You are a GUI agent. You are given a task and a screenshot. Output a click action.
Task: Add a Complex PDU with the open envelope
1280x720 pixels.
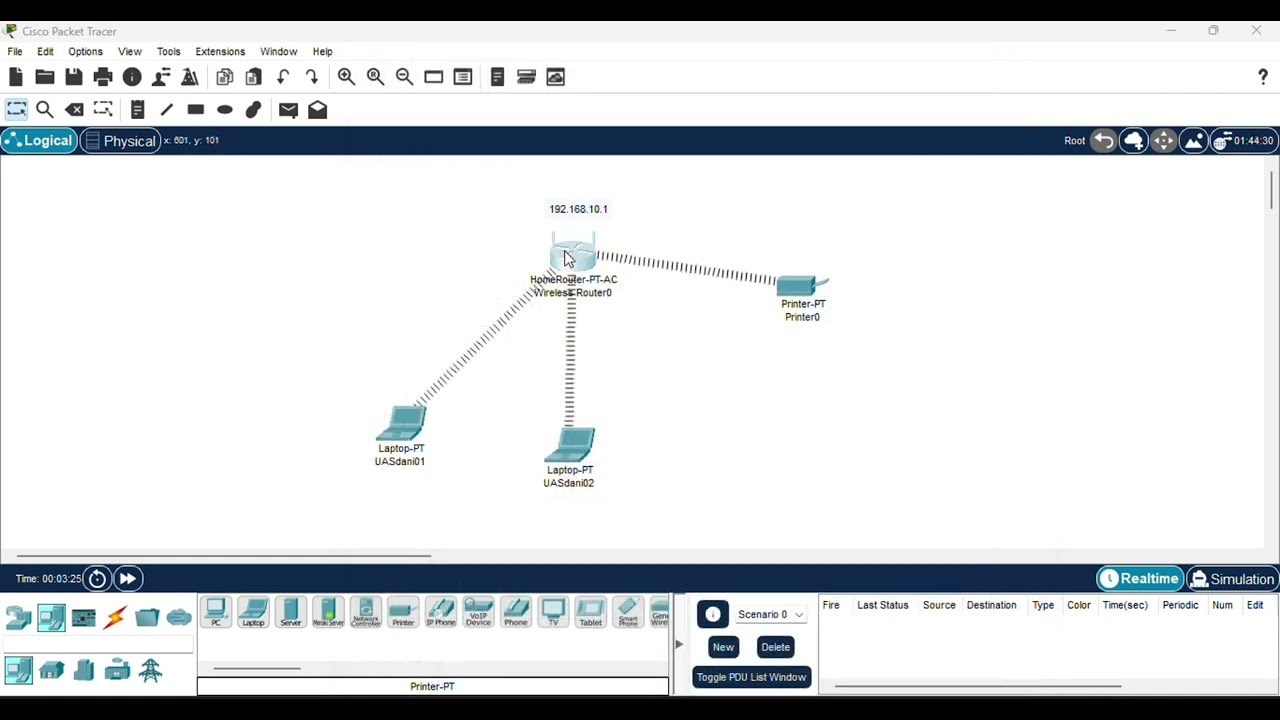(x=317, y=110)
